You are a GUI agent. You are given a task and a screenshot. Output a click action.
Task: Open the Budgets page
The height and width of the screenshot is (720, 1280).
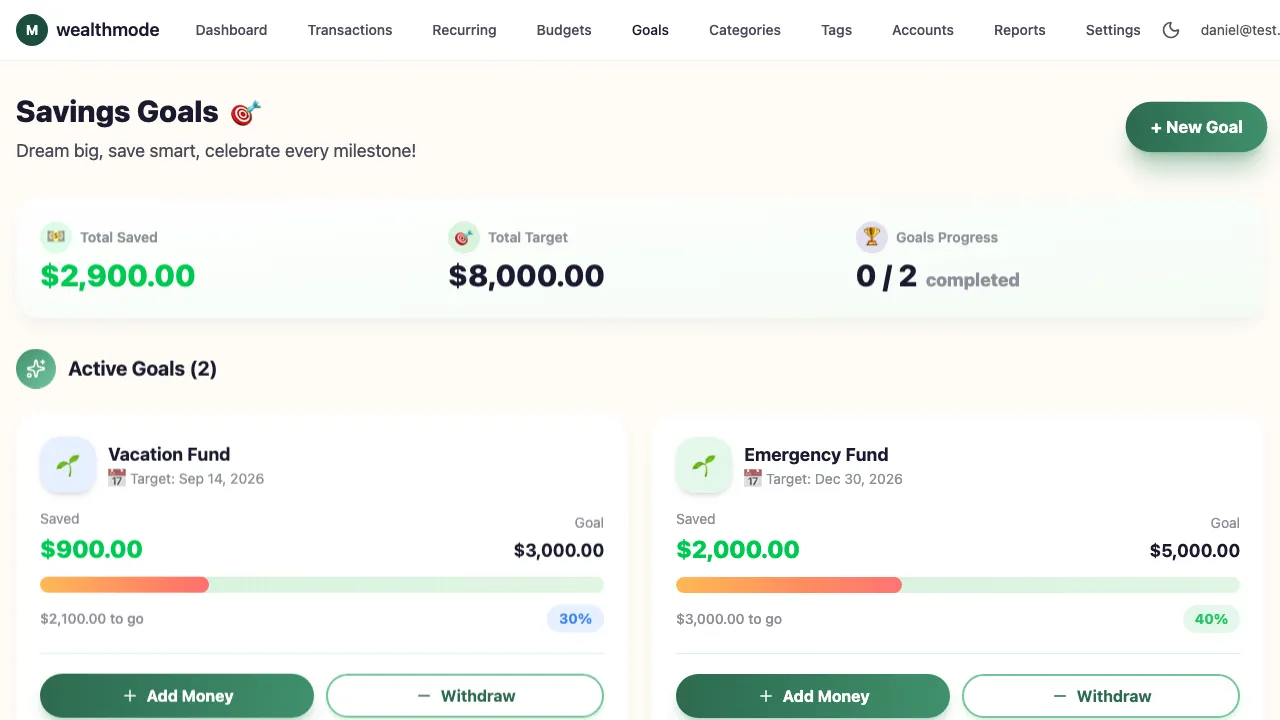point(563,30)
